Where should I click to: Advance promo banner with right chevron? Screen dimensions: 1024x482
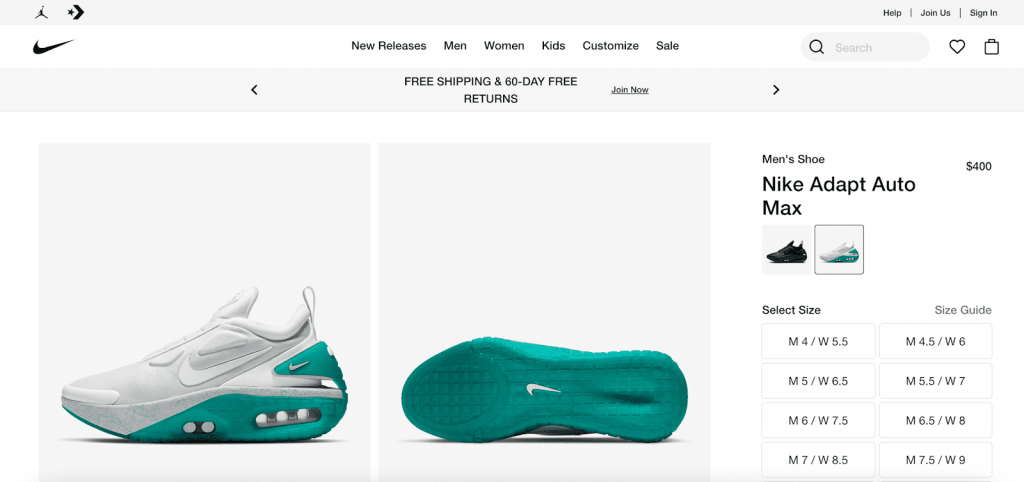point(776,90)
